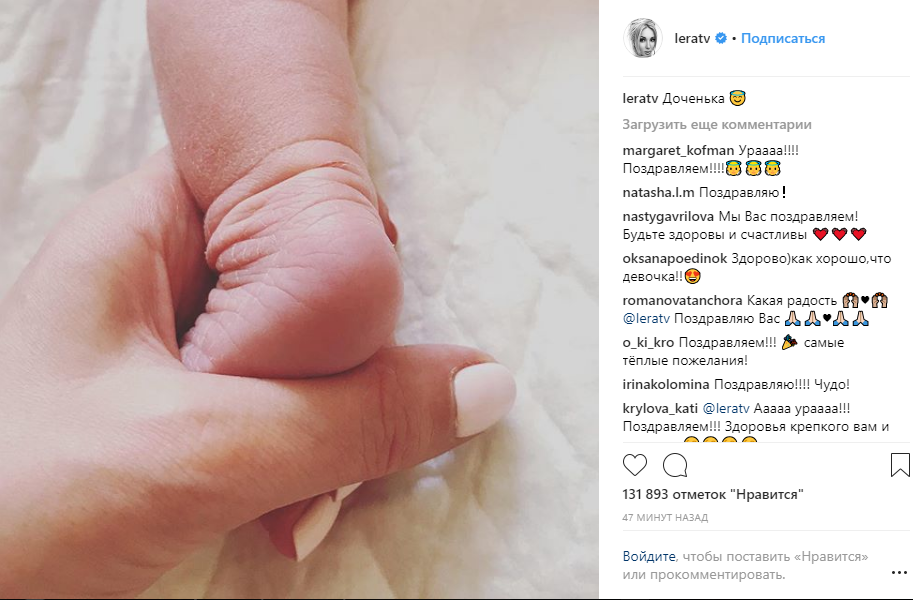This screenshot has height=600, width=913.
Task: Open the oksanapoedinok profile link
Action: 675,259
